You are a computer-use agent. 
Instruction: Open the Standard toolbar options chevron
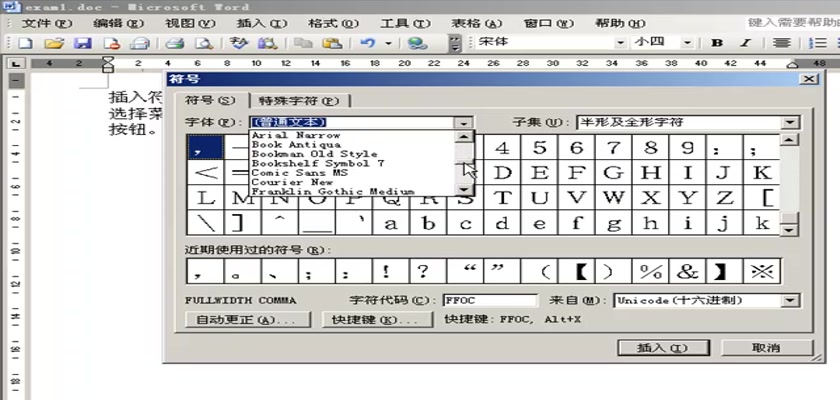click(x=455, y=43)
